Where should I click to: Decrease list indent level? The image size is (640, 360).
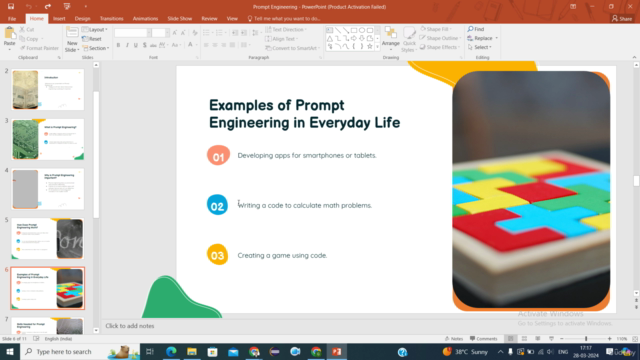click(x=235, y=33)
